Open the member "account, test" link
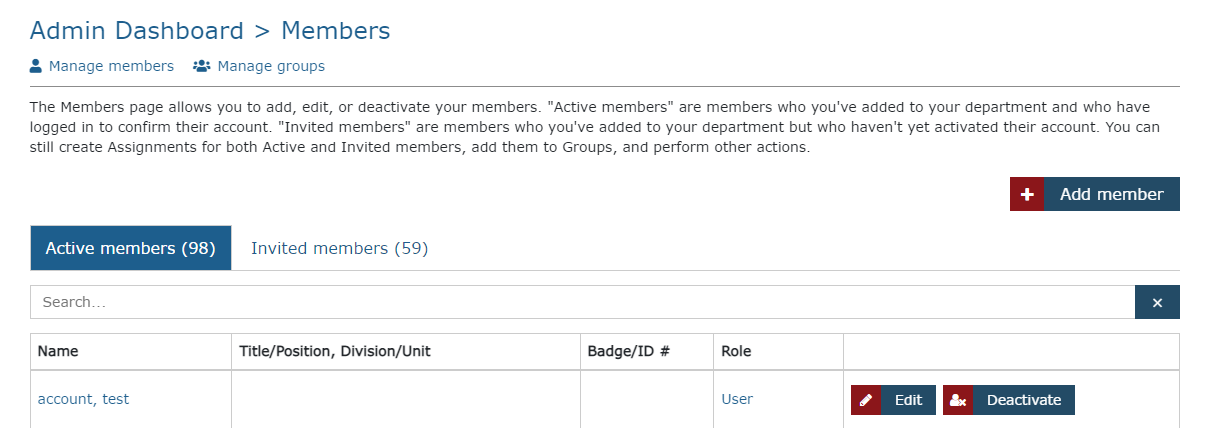The width and height of the screenshot is (1220, 428). 83,399
